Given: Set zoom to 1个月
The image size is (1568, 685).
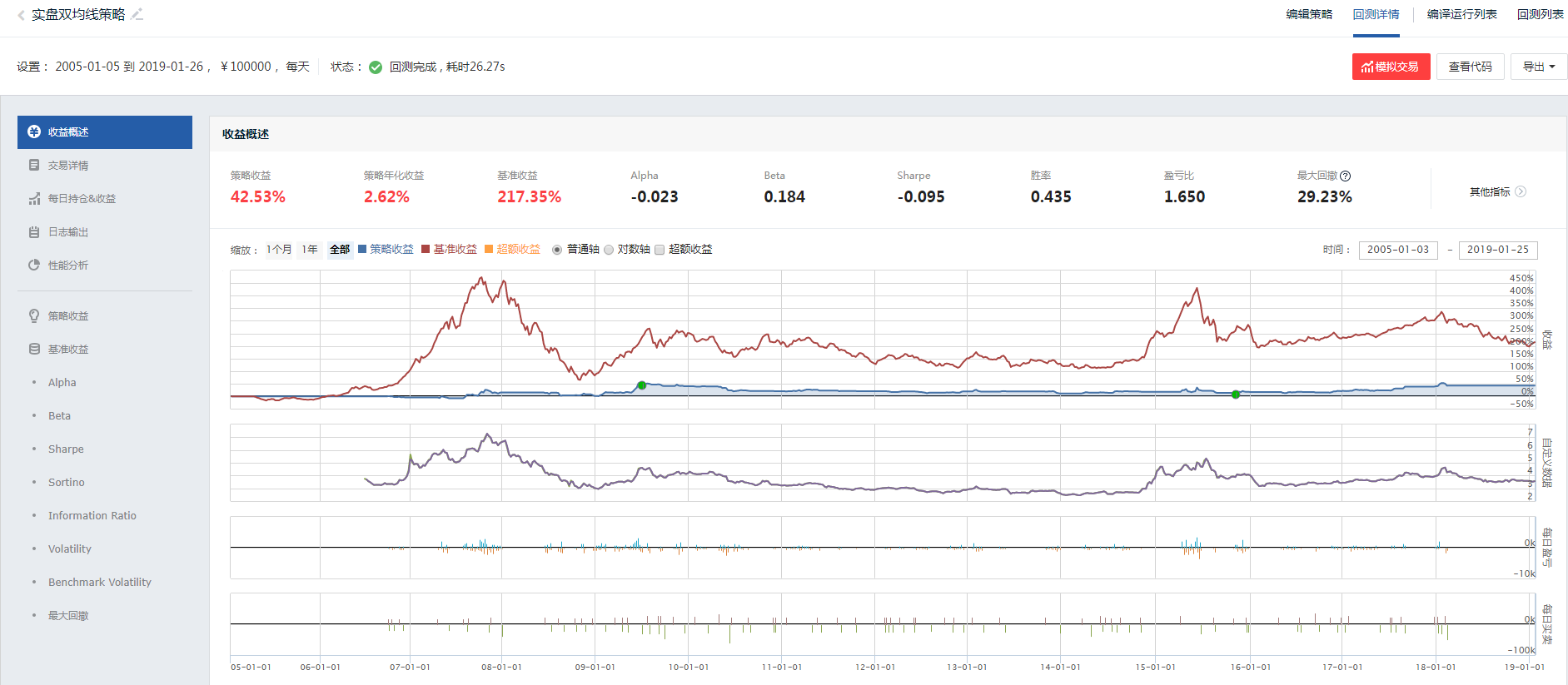Looking at the screenshot, I should [x=279, y=250].
